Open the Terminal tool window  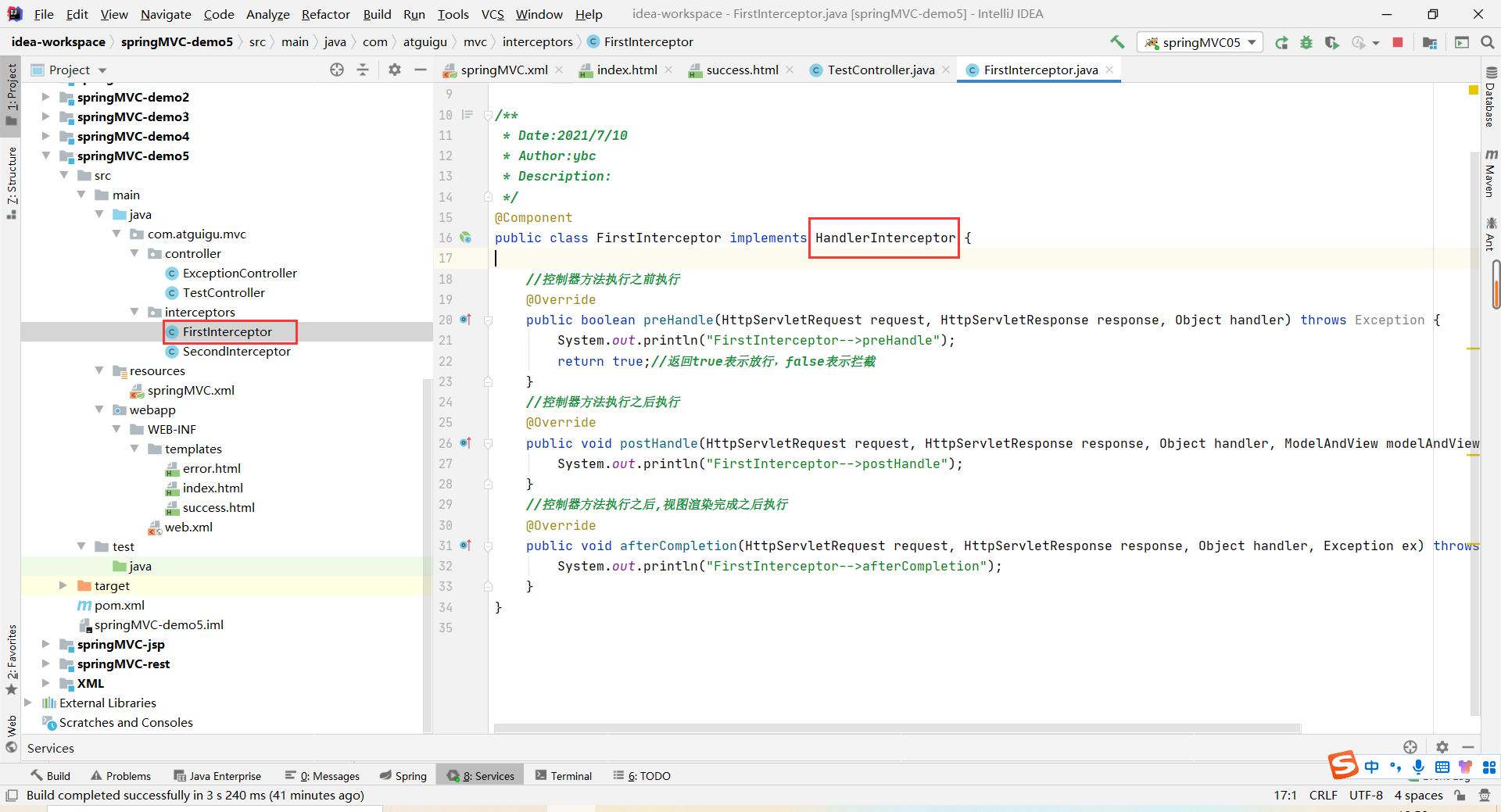(x=564, y=775)
